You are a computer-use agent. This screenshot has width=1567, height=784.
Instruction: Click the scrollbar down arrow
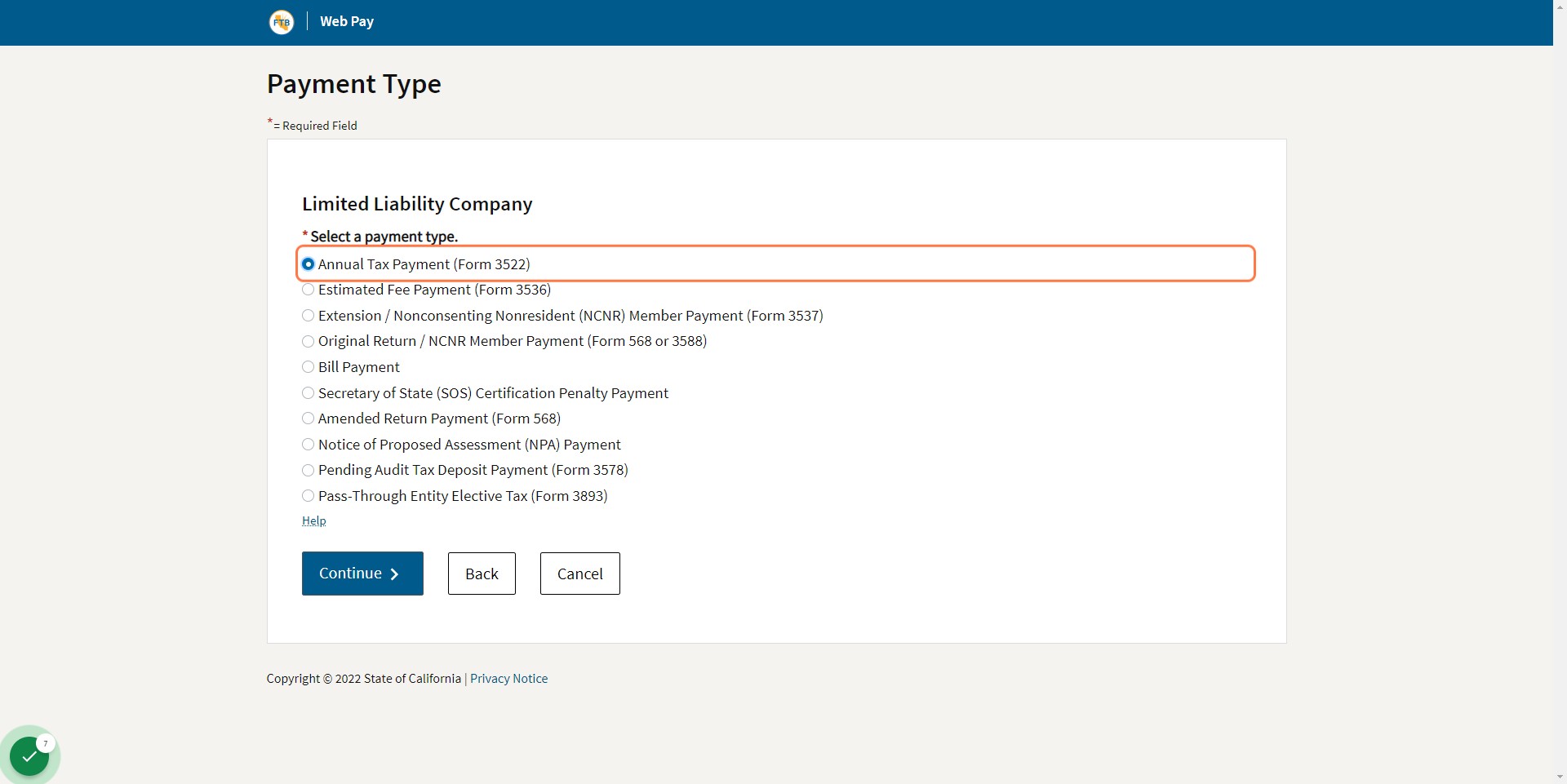pyautogui.click(x=1560, y=777)
